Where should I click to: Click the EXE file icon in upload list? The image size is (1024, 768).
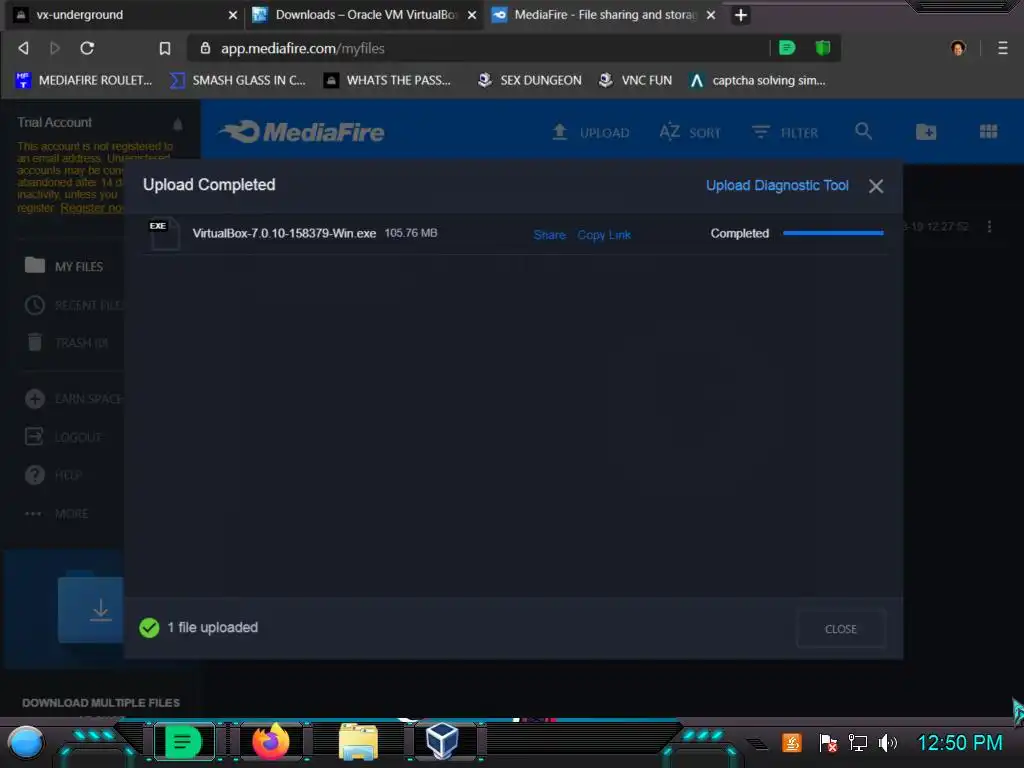[x=164, y=233]
